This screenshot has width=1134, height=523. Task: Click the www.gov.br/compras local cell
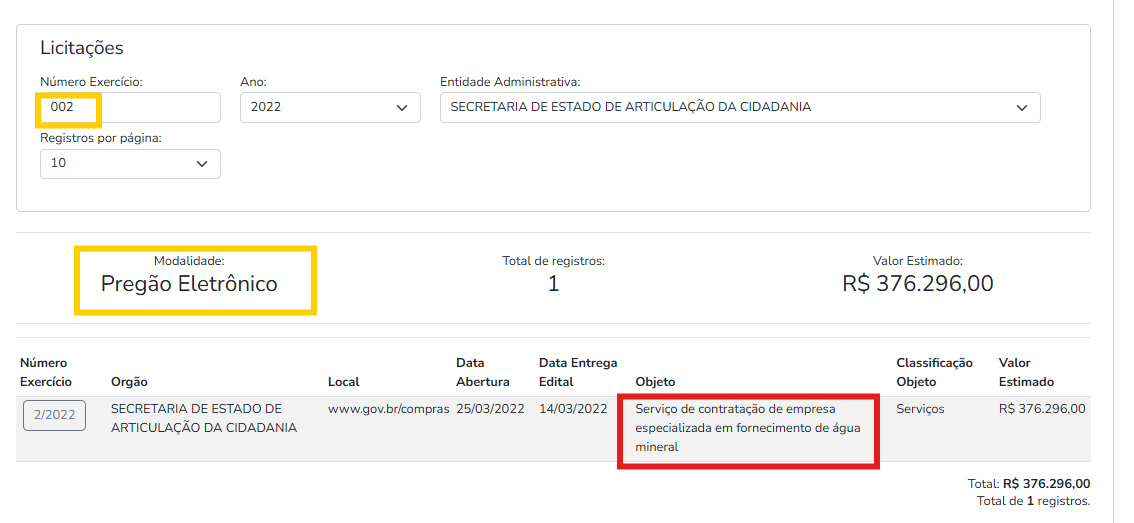pyautogui.click(x=389, y=409)
